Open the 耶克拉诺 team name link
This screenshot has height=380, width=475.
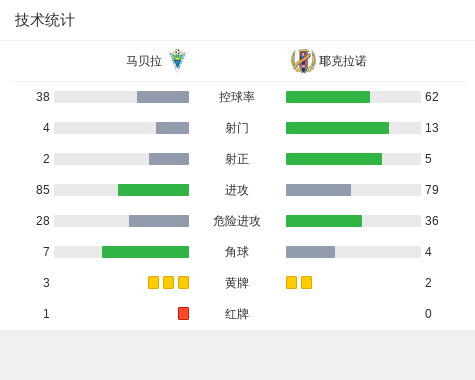click(x=343, y=61)
